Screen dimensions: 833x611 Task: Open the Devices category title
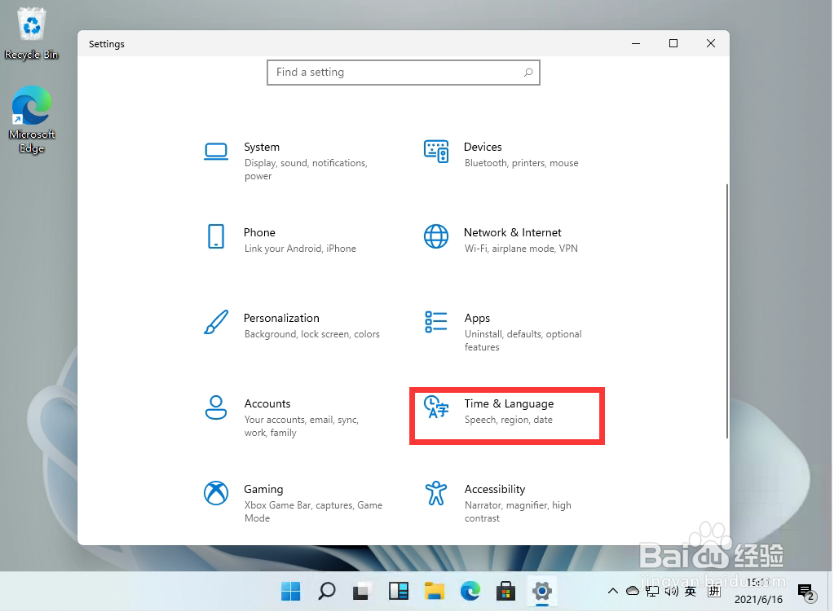[483, 147]
